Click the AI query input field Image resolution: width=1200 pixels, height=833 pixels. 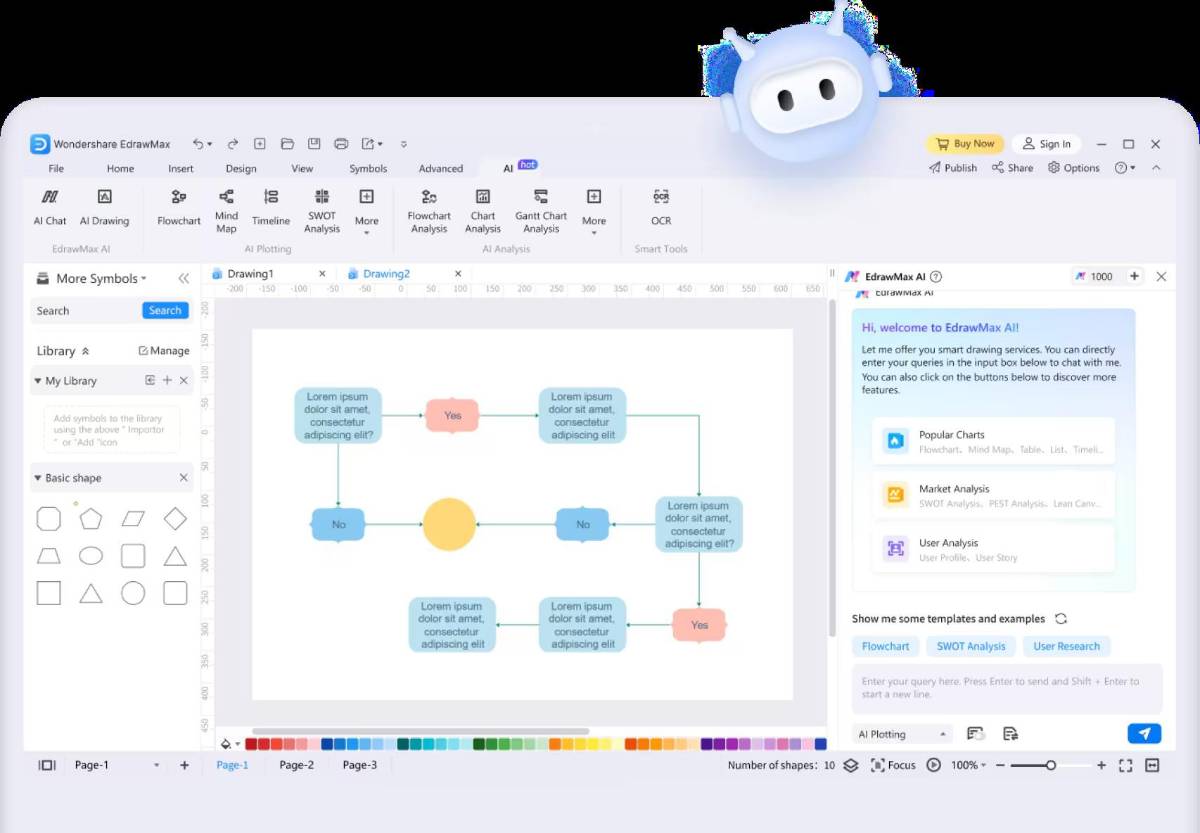(1004, 688)
